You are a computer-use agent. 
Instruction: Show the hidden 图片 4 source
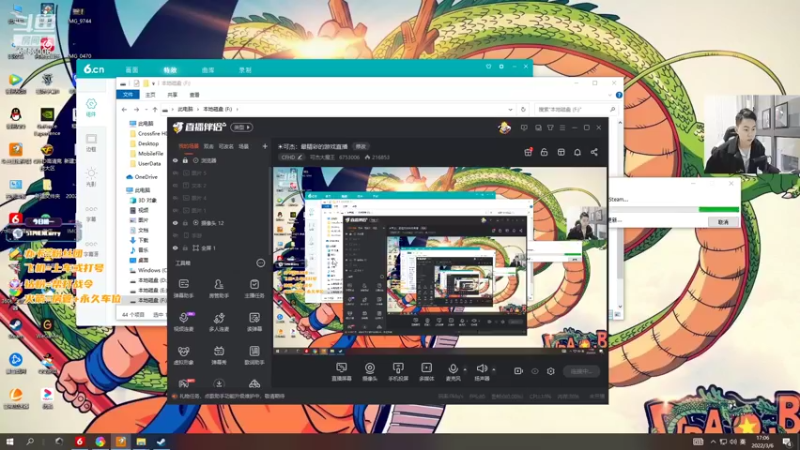click(175, 198)
